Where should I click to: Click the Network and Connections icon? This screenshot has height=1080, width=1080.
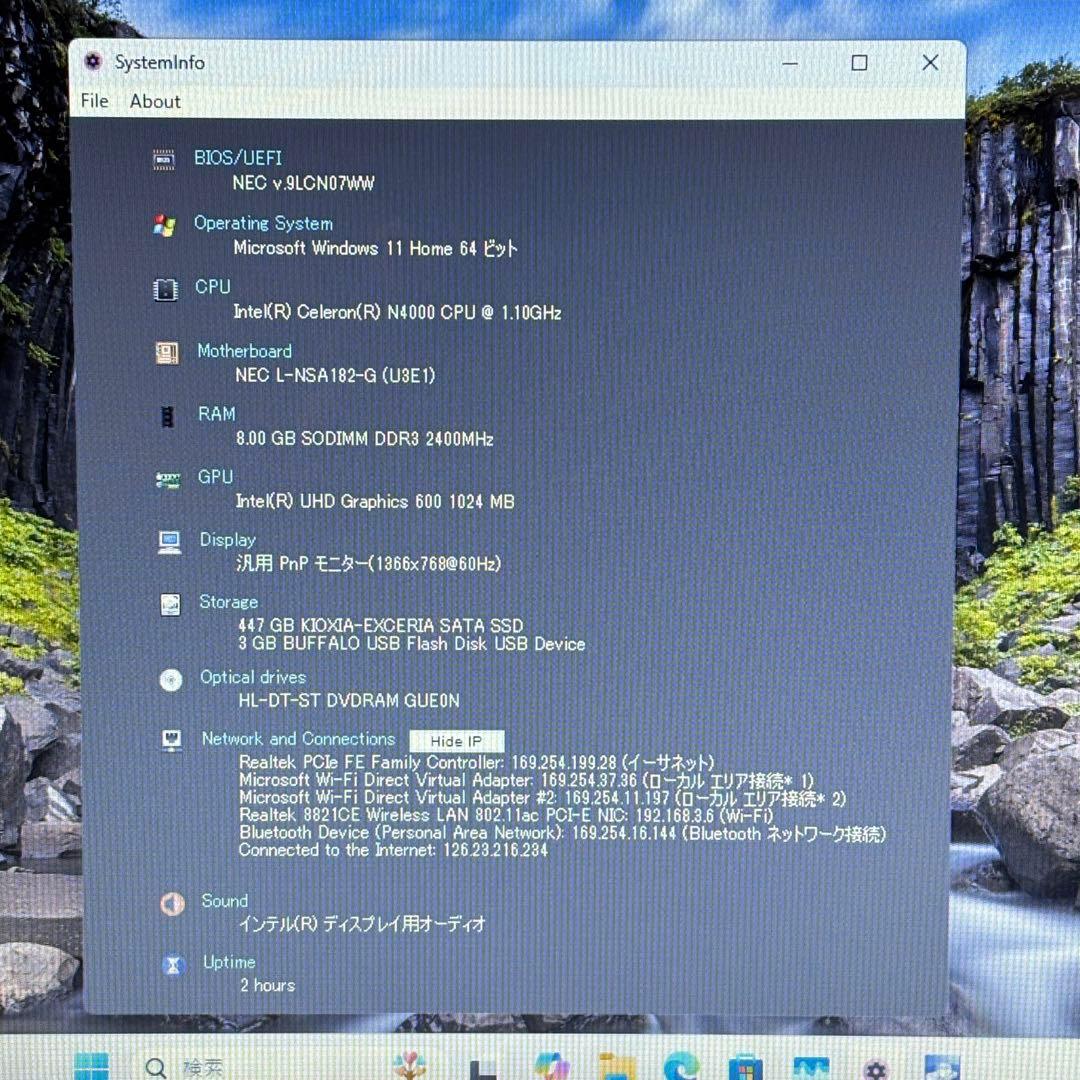[x=169, y=739]
